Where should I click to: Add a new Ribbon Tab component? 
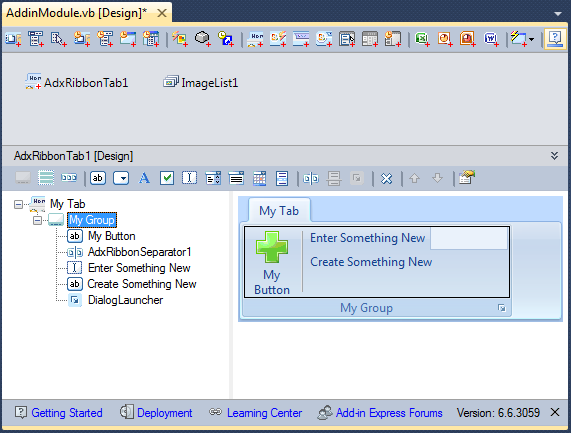pyautogui.click(x=255, y=39)
